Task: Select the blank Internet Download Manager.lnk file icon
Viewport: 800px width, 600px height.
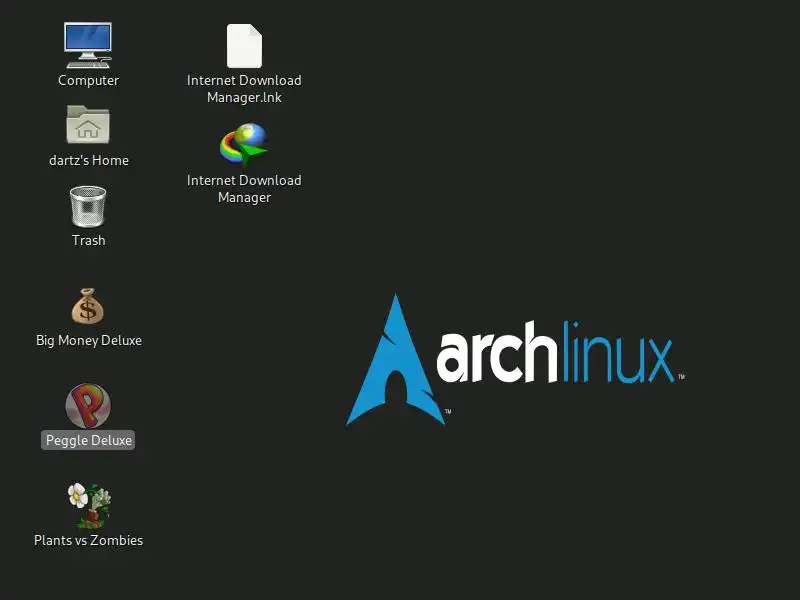Action: coord(244,46)
